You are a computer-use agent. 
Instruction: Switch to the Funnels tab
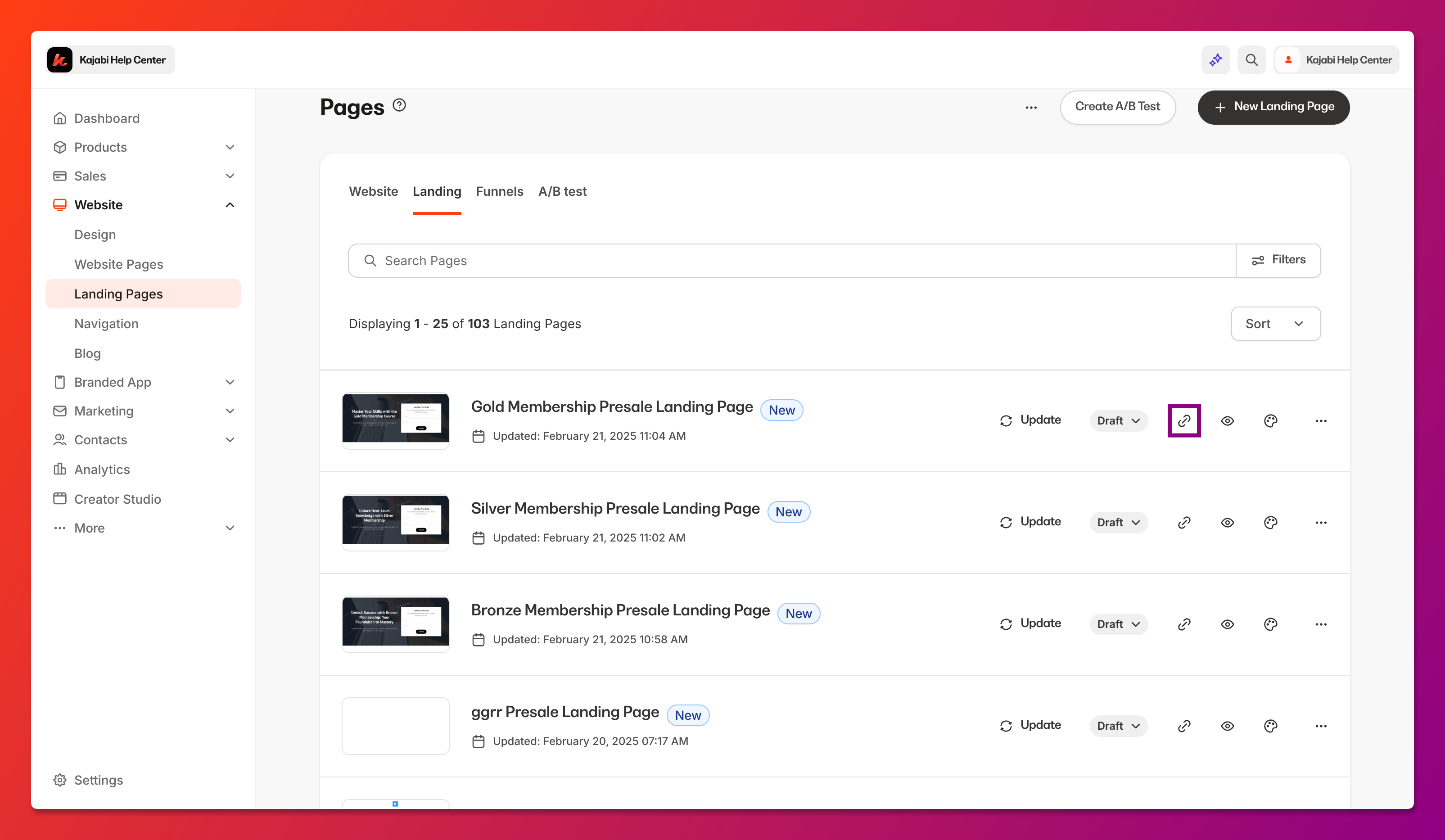[x=499, y=191]
